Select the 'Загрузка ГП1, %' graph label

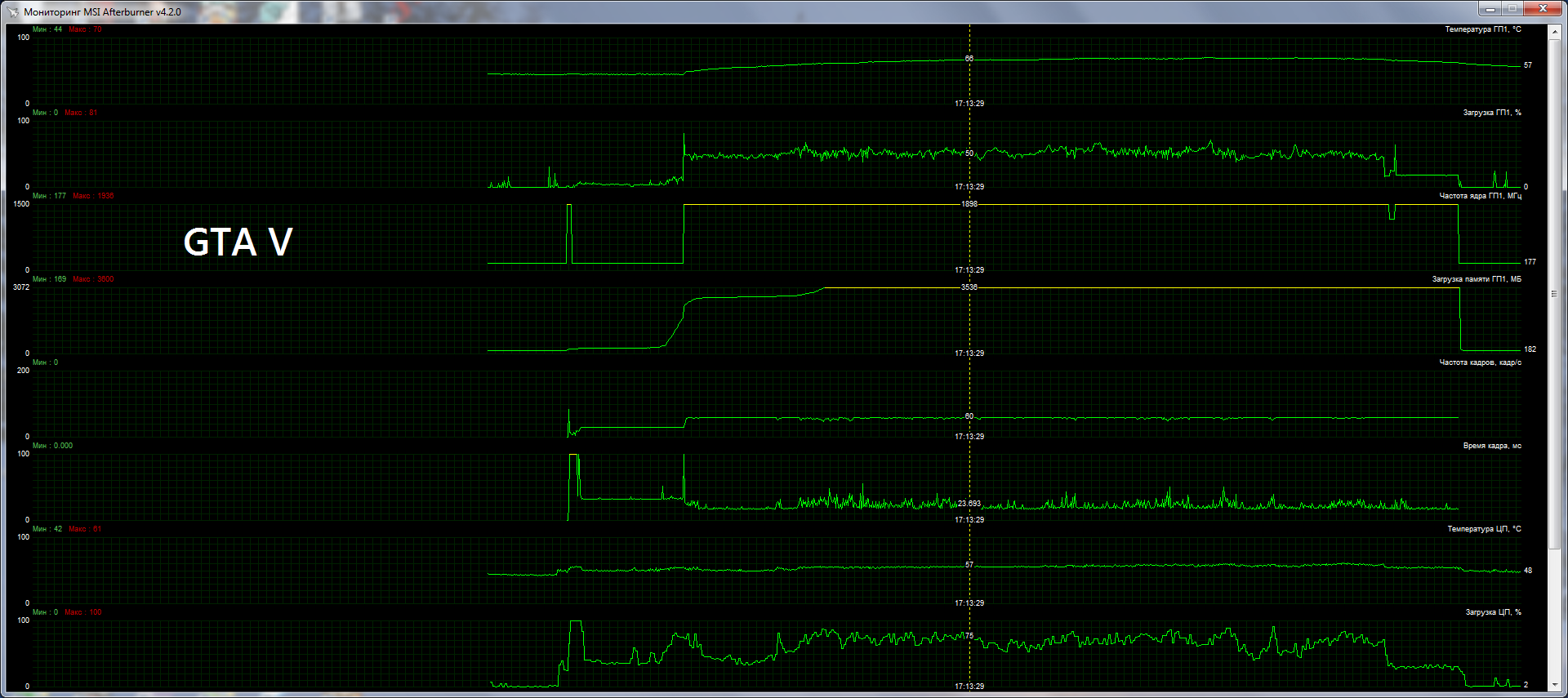[1492, 113]
